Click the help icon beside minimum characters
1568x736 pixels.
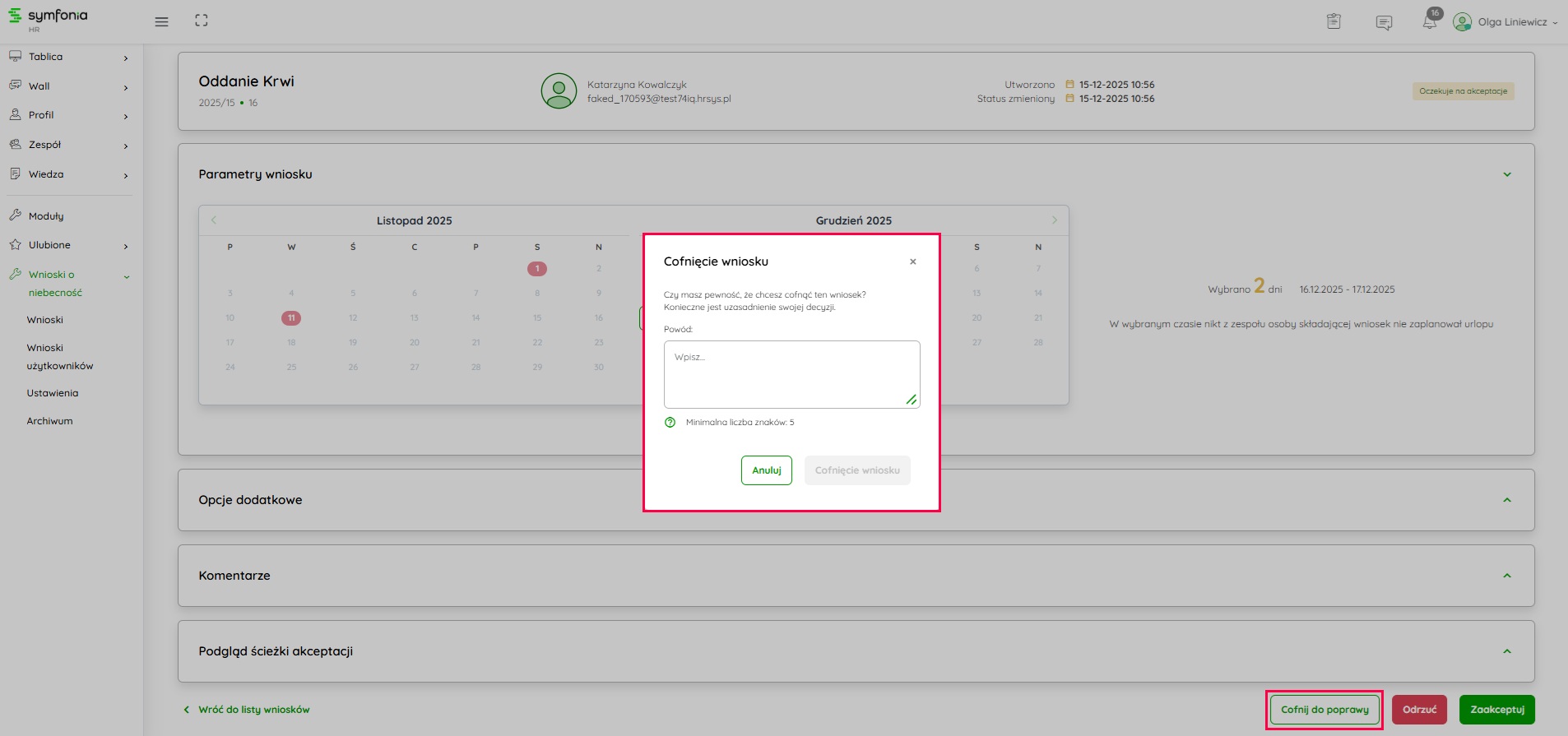pos(670,423)
